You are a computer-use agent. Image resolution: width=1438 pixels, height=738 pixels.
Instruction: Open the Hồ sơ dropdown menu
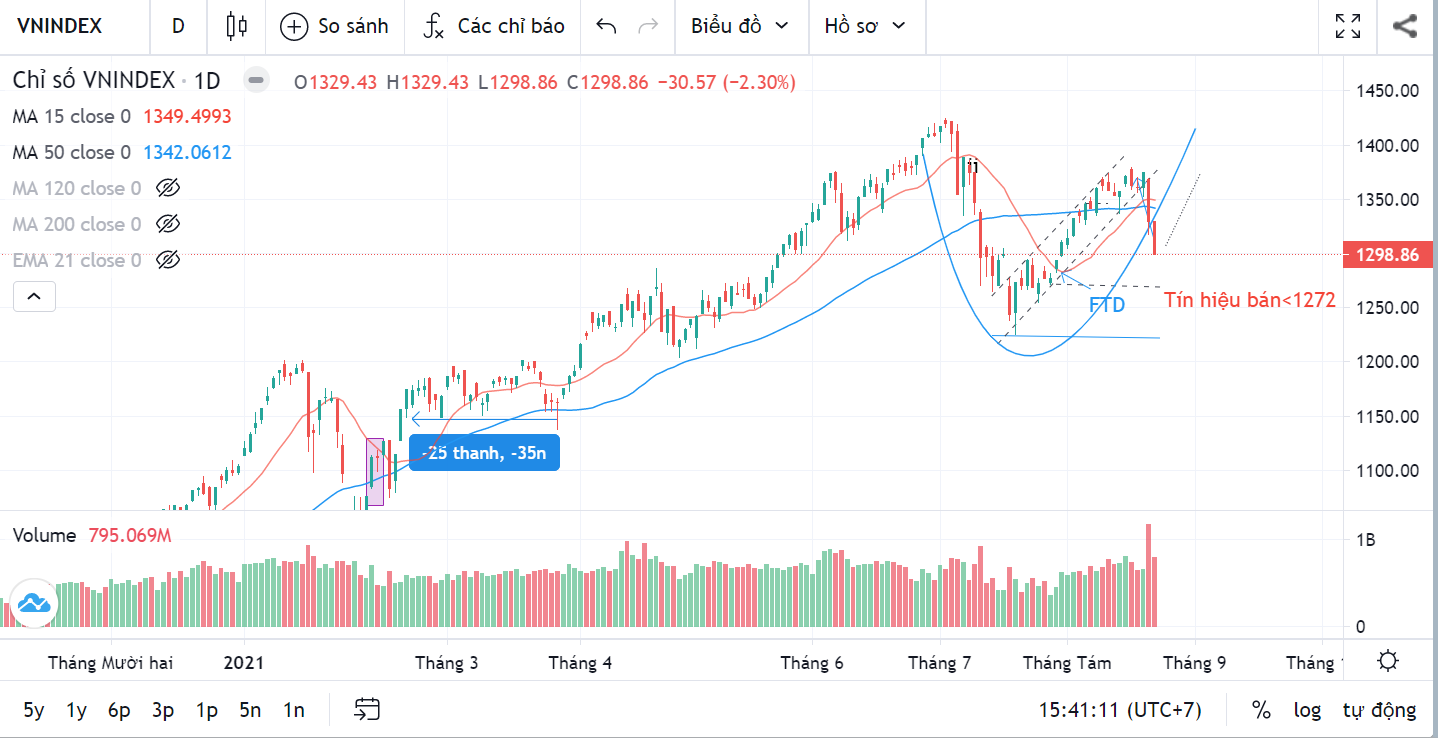tap(865, 26)
